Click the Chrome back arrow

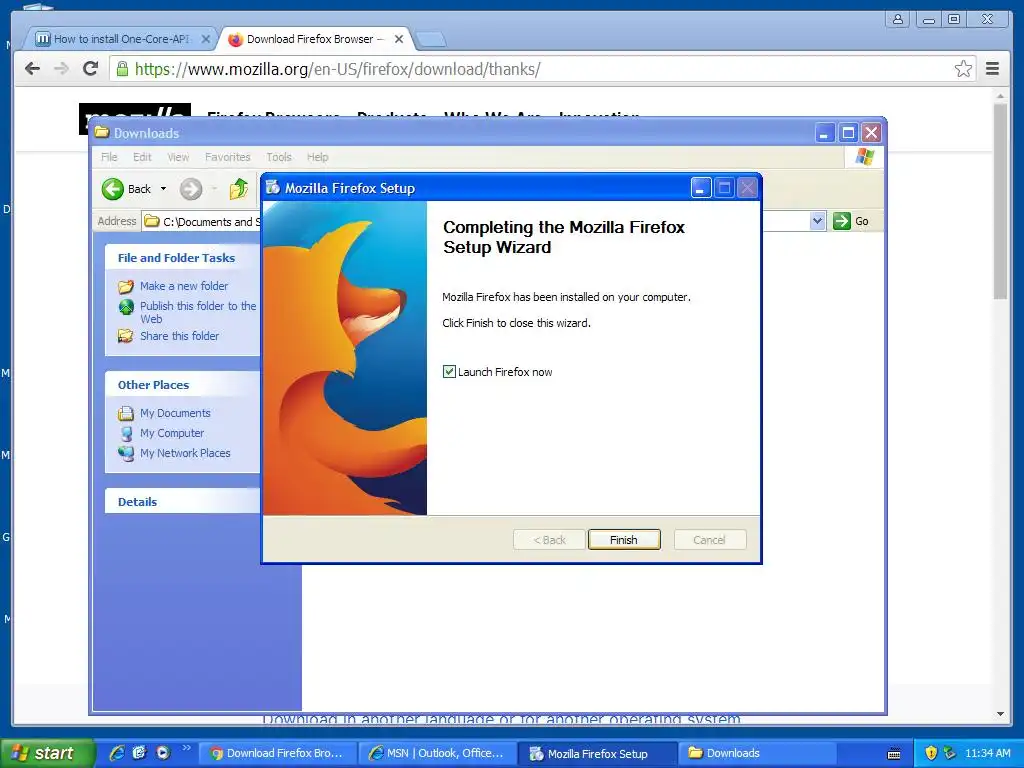tap(32, 69)
